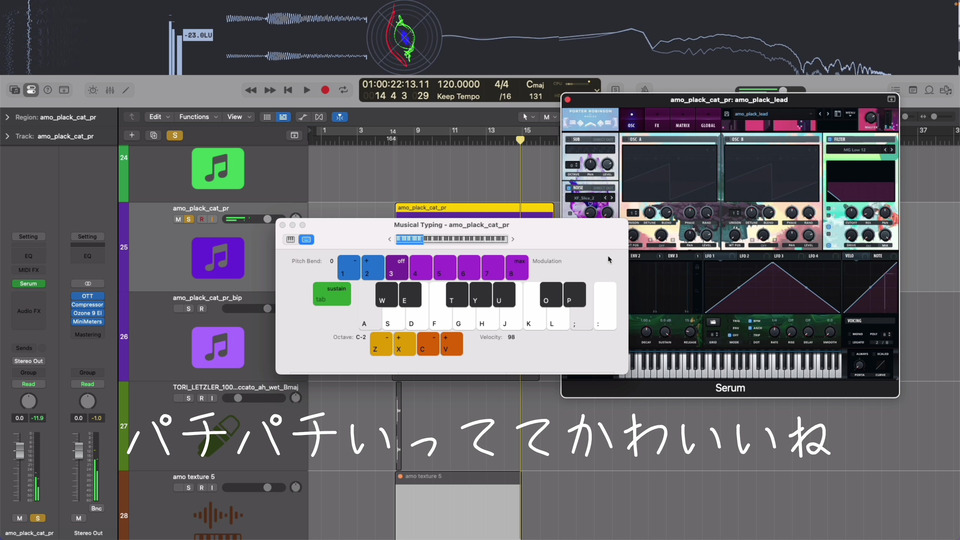
Task: Open the Editors pencil icon
Action: pyautogui.click(x=126, y=90)
